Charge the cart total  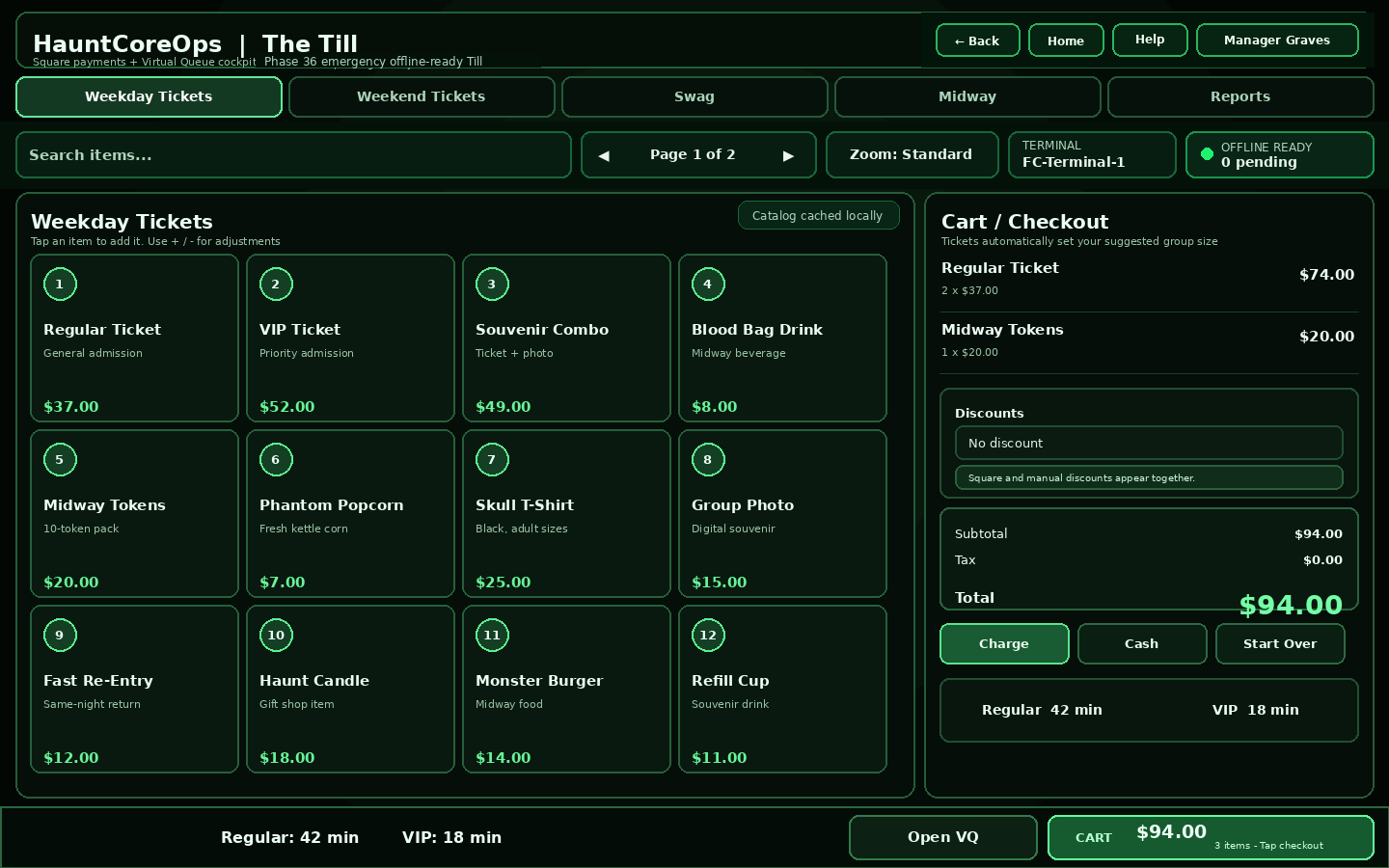(x=1004, y=643)
